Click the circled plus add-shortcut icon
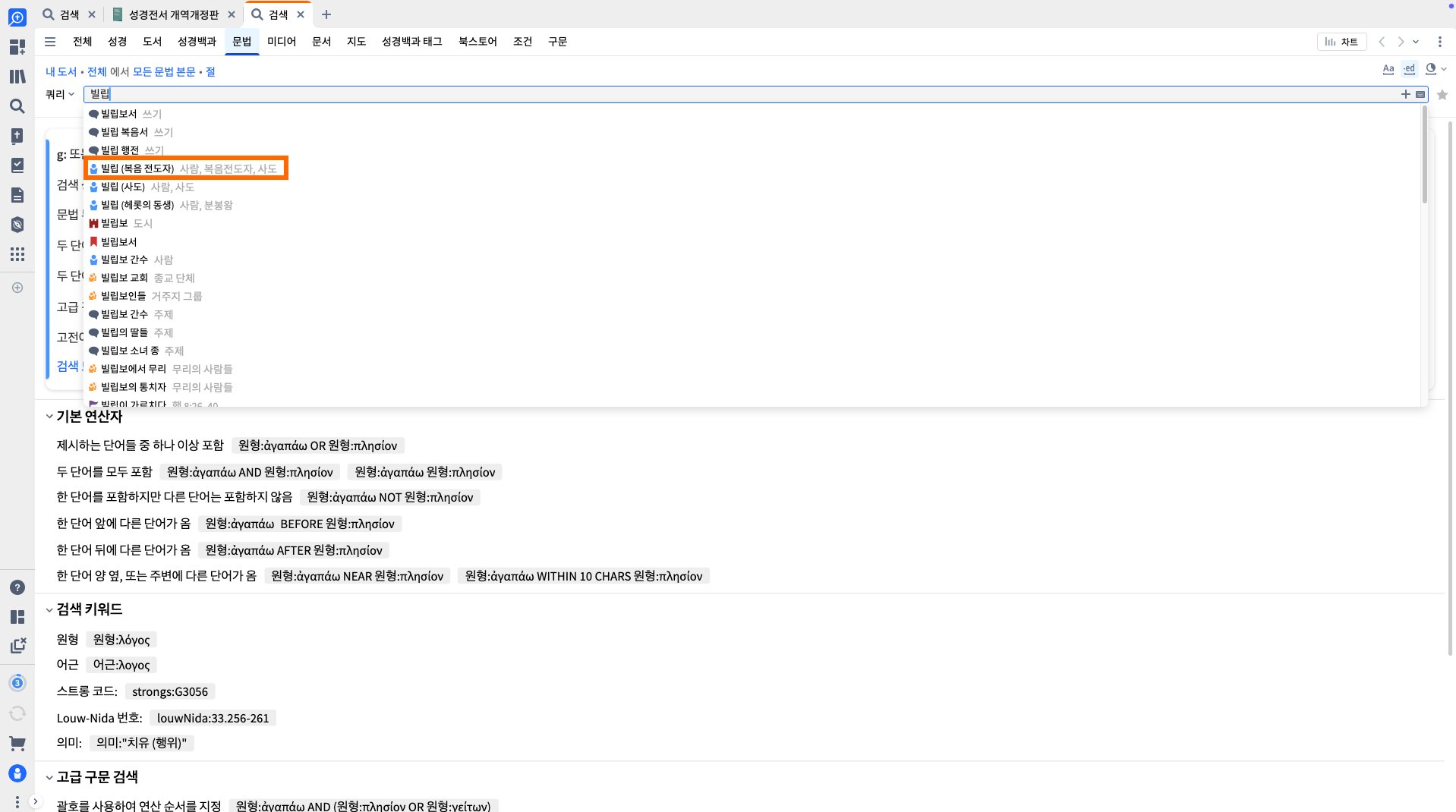The image size is (1456, 812). pyautogui.click(x=17, y=288)
